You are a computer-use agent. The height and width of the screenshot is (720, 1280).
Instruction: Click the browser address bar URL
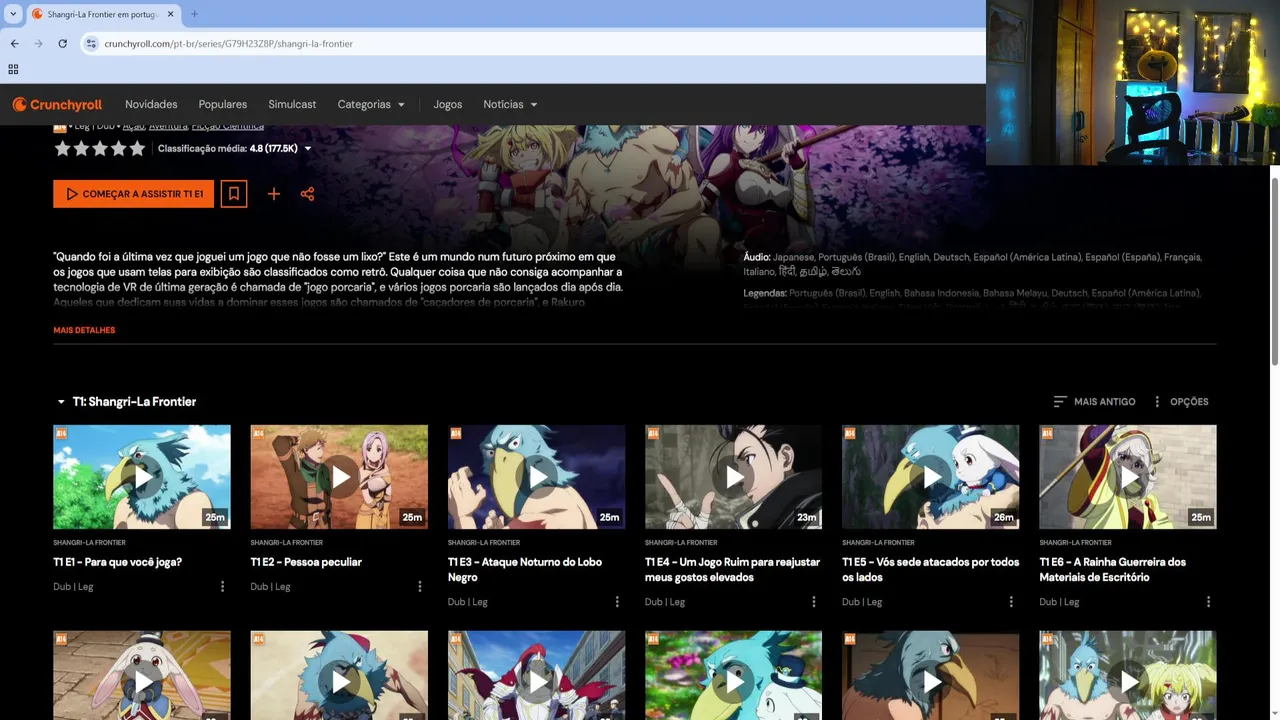228,44
